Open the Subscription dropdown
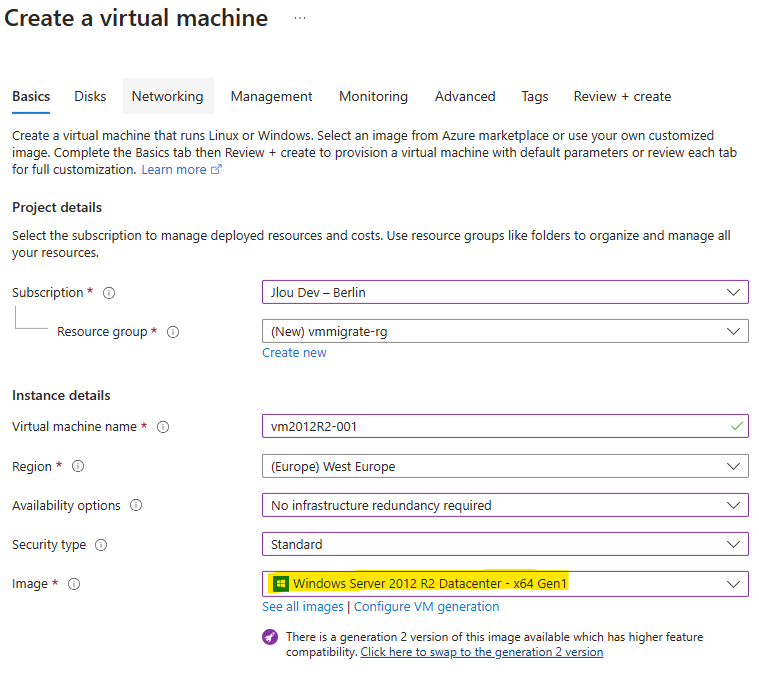 point(505,292)
